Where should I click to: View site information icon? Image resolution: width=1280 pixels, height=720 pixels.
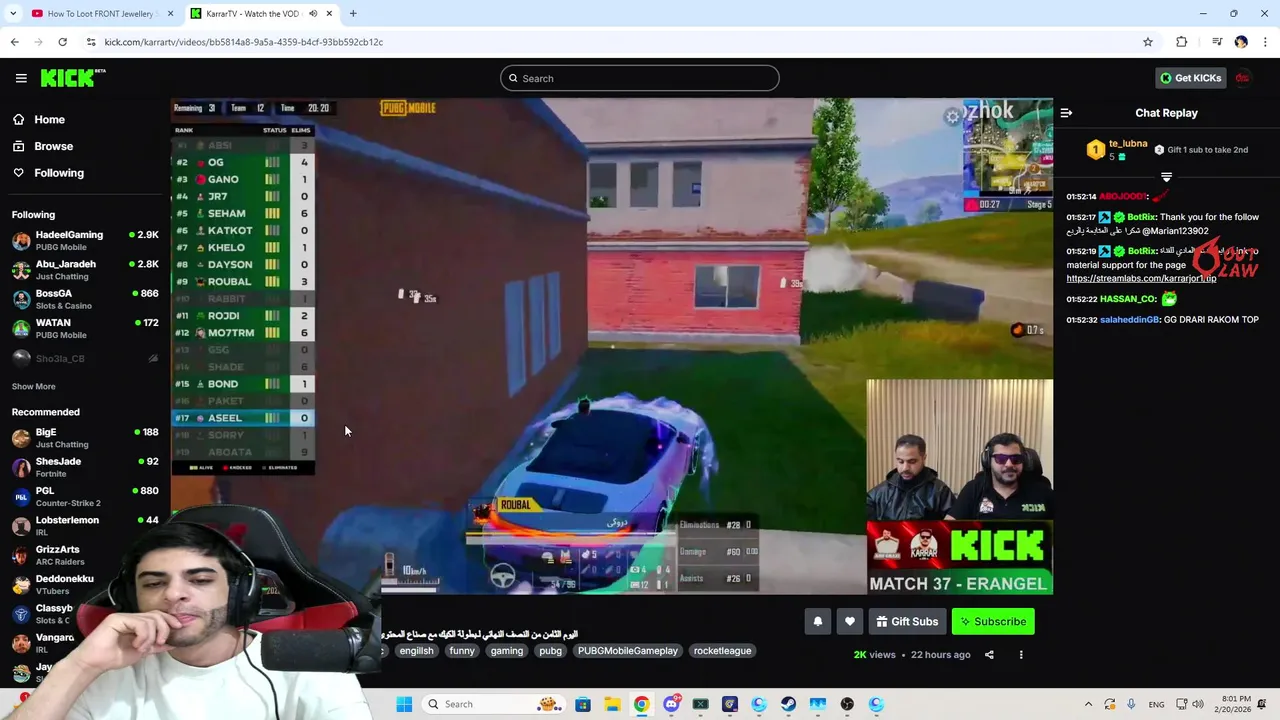point(91,42)
